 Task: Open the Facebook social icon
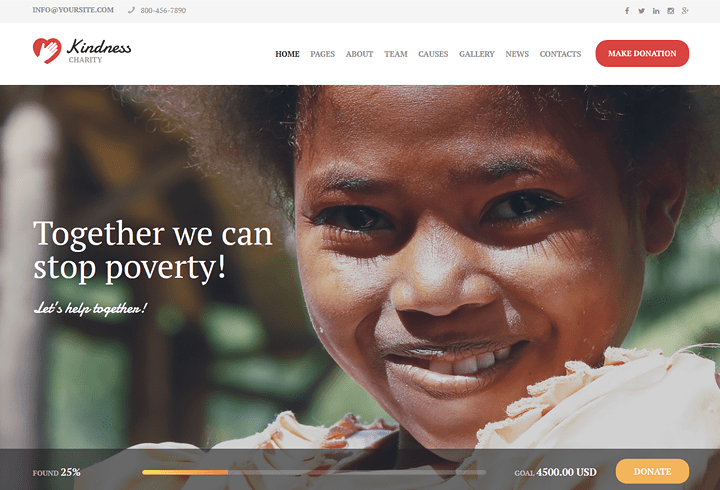[x=627, y=11]
